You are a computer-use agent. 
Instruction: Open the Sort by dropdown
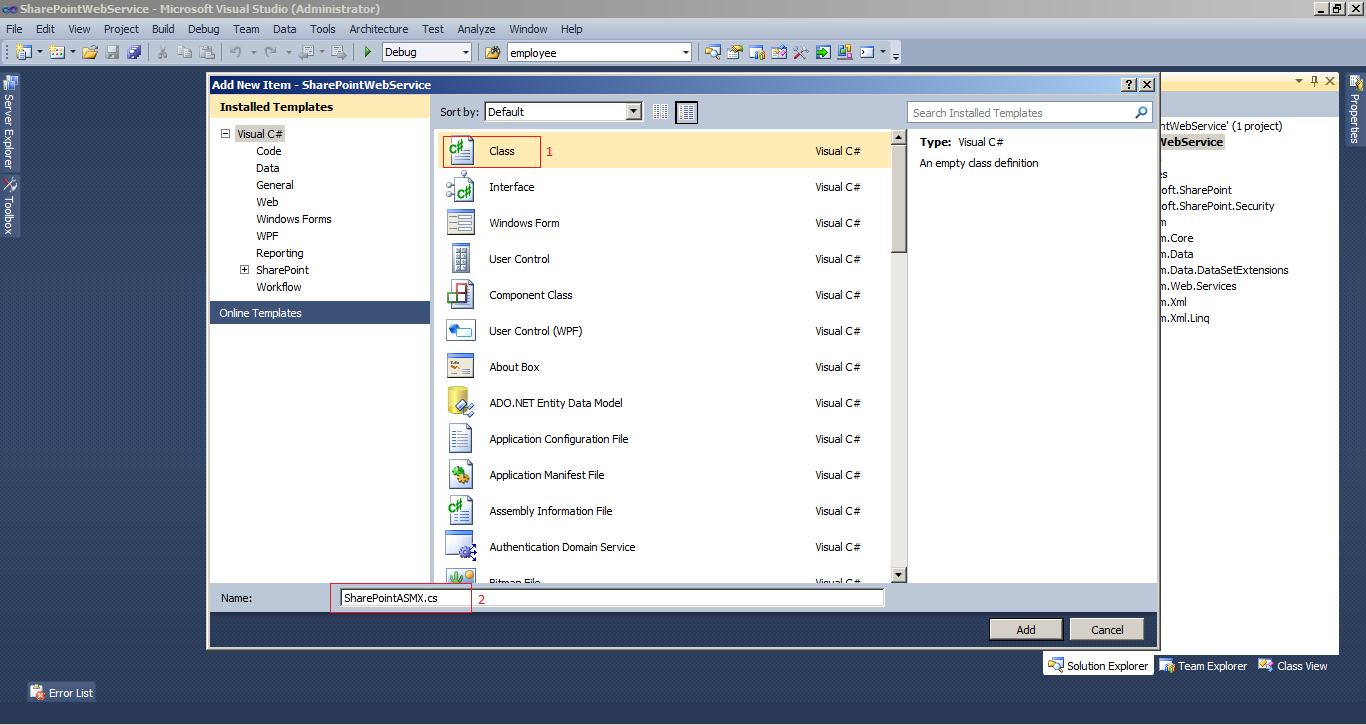click(633, 112)
